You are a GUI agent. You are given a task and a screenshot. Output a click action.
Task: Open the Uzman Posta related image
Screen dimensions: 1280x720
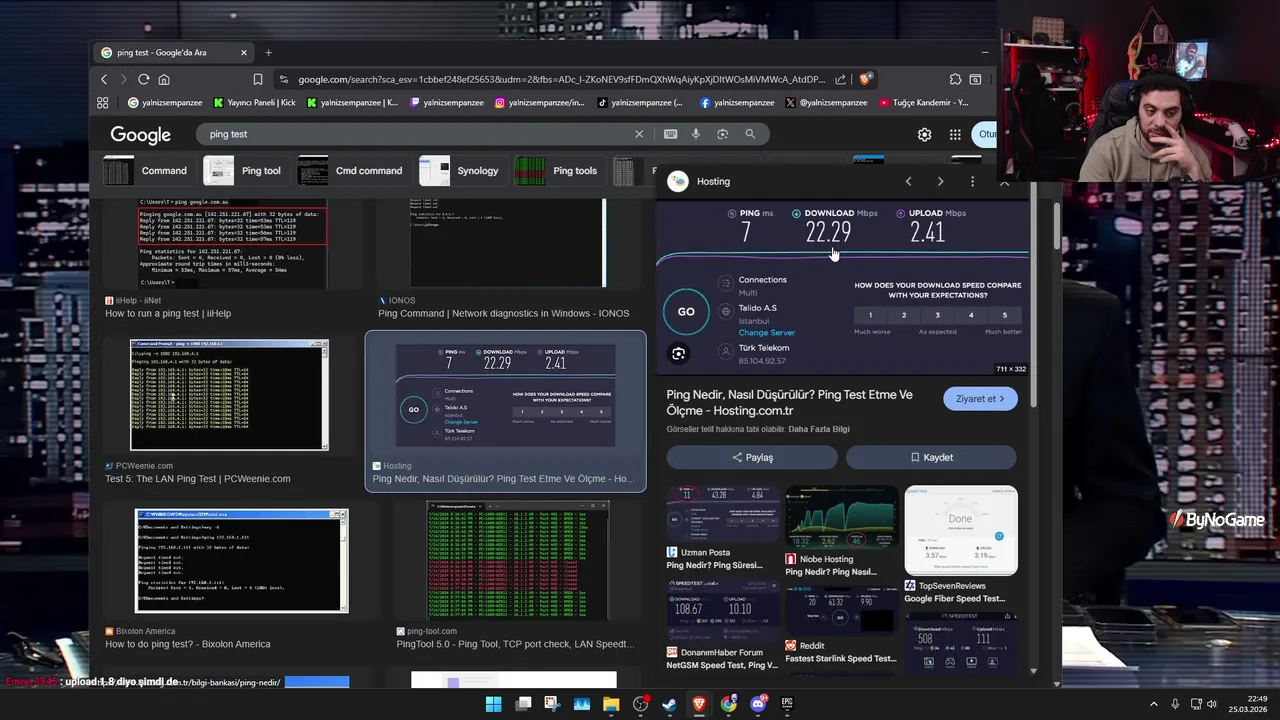(x=723, y=513)
